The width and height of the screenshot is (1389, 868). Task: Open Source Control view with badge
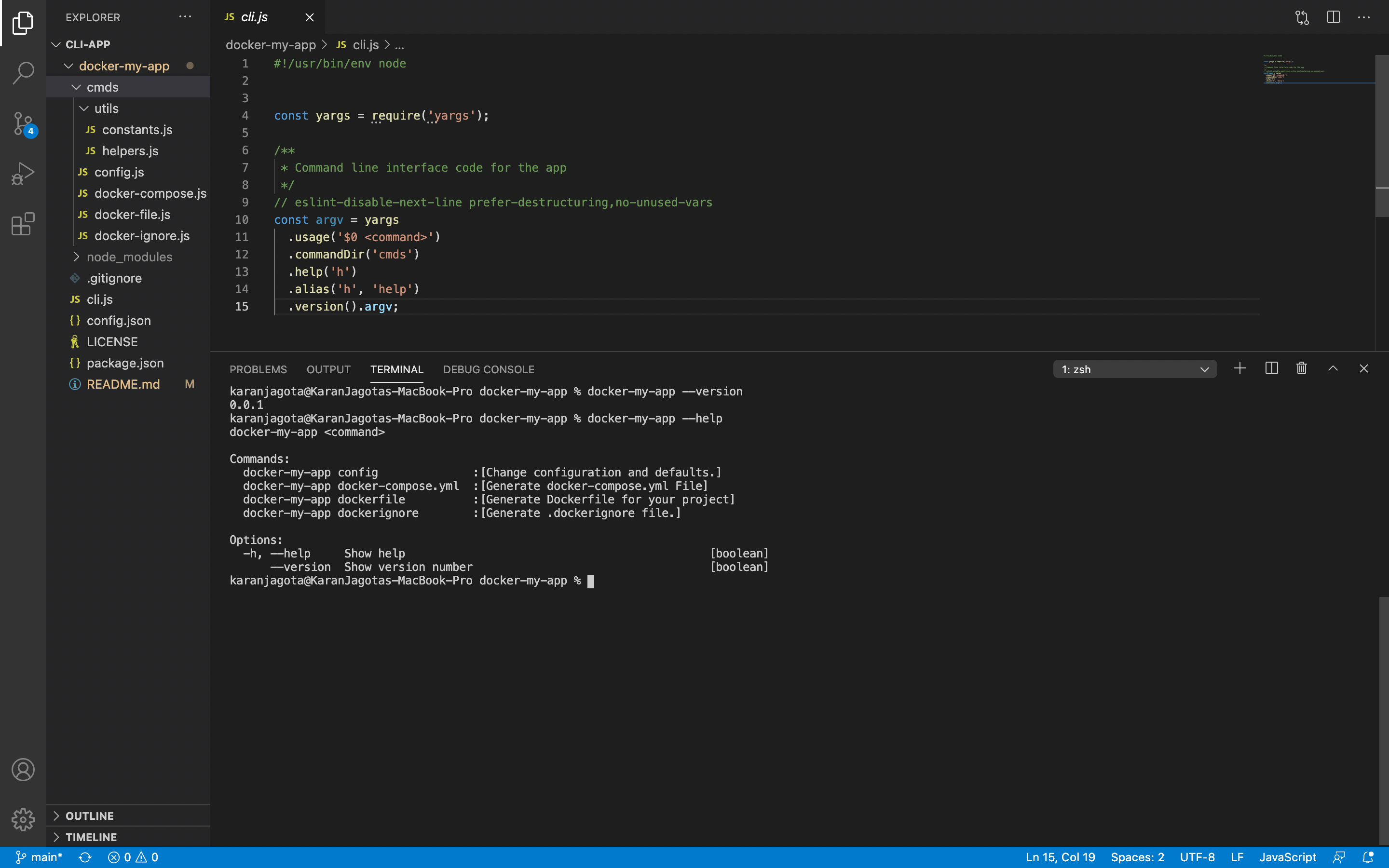click(x=23, y=123)
